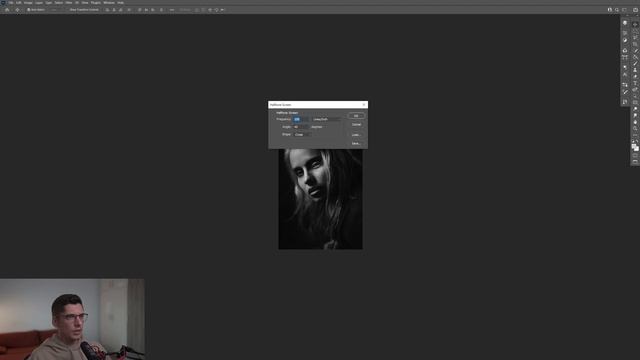Select the Brush tool in the toolbar

point(635,63)
